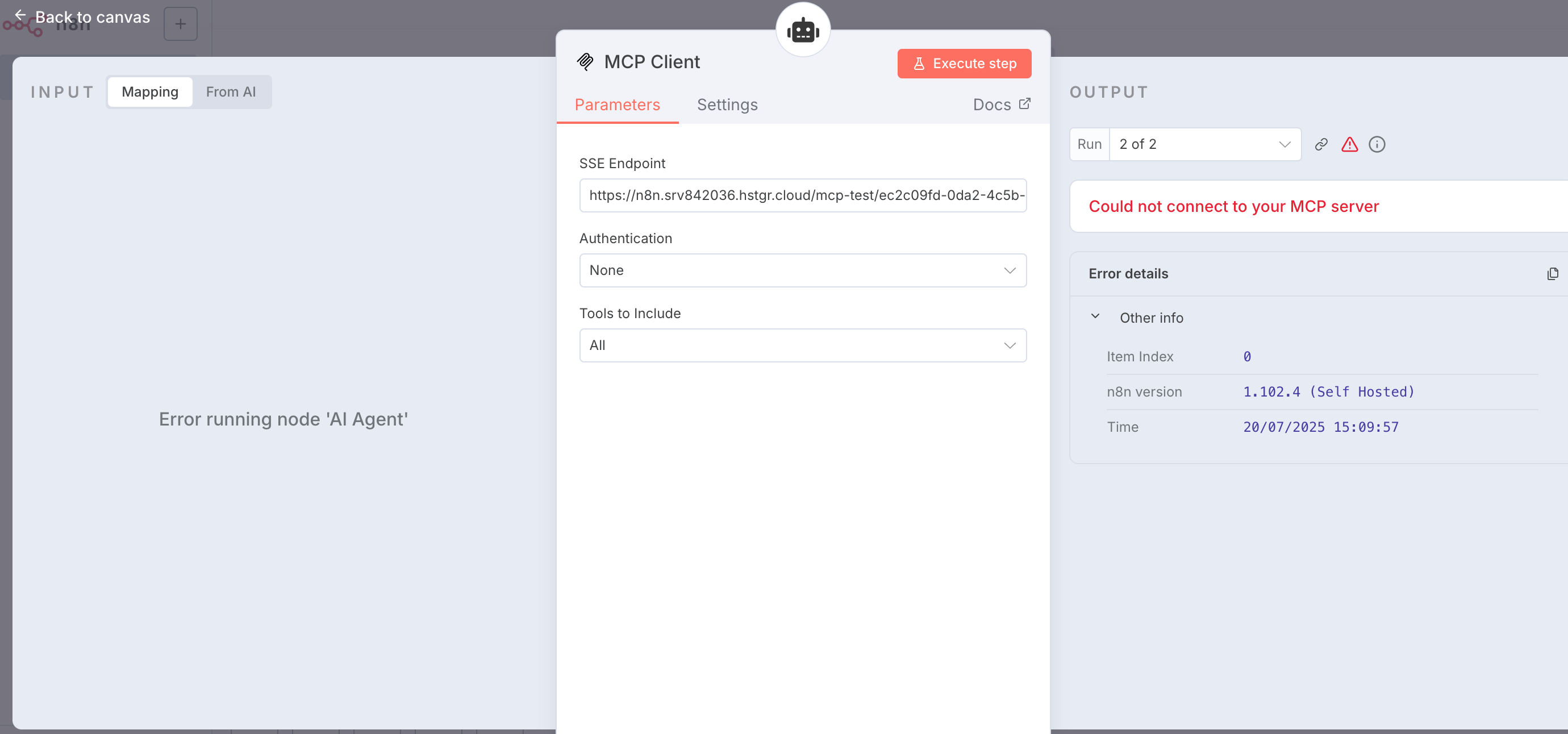Click the INPUT panel heading
The height and width of the screenshot is (734, 1568).
62,92
